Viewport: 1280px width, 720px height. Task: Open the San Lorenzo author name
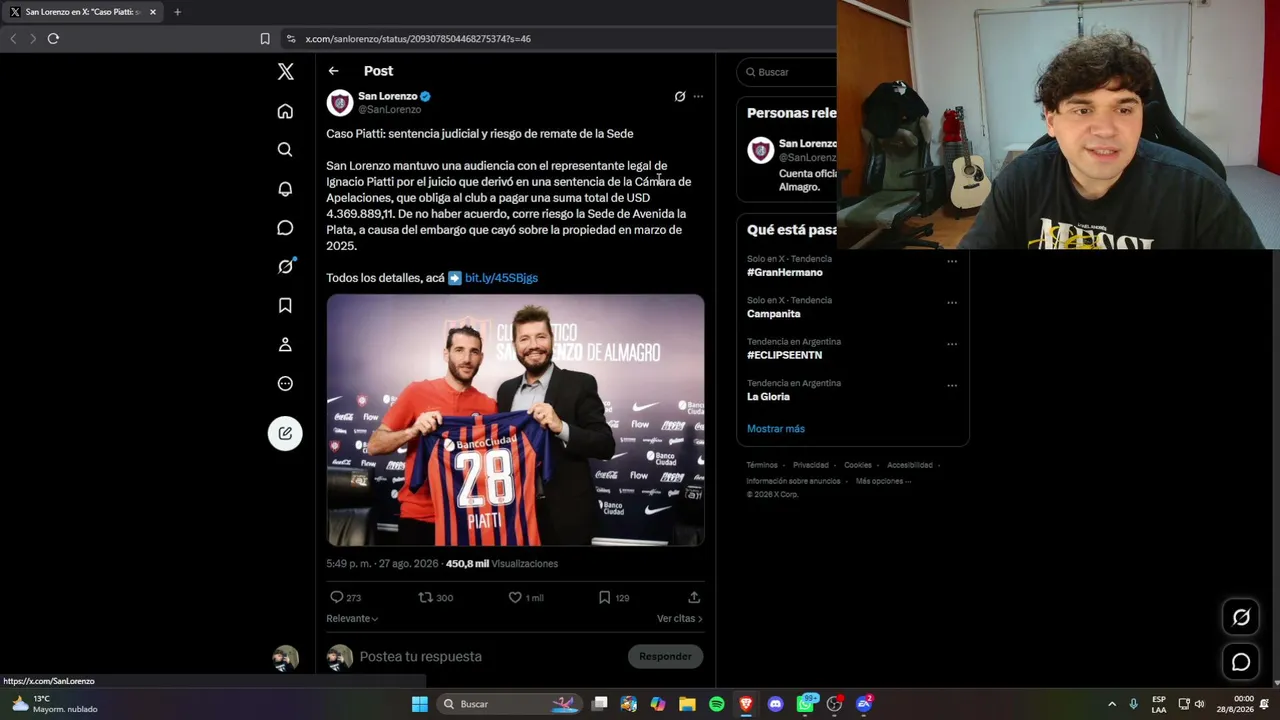coord(388,97)
